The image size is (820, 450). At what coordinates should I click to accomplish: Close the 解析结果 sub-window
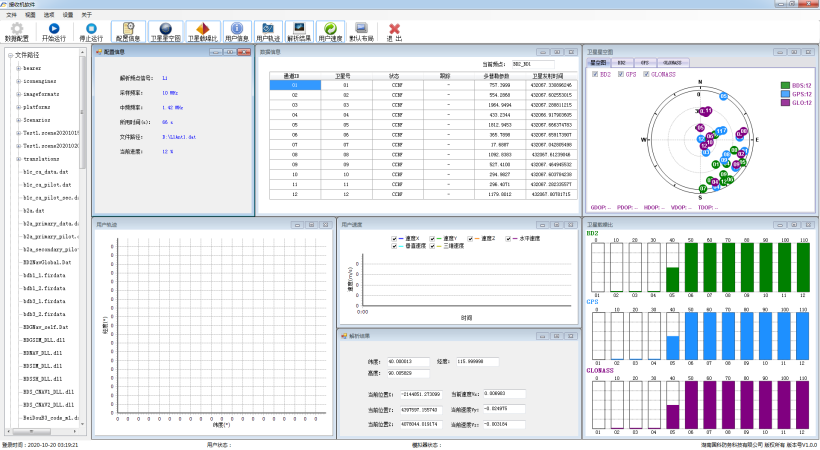pos(571,336)
